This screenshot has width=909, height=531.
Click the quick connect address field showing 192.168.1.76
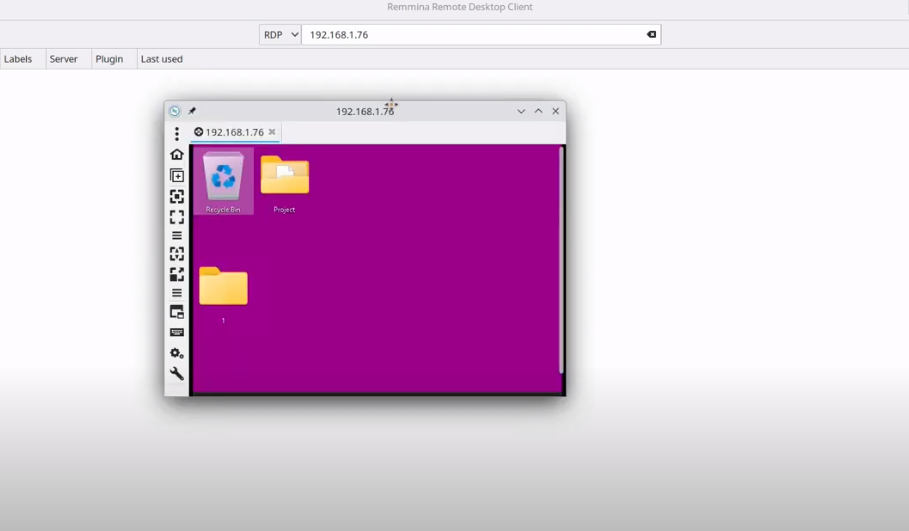click(470, 35)
